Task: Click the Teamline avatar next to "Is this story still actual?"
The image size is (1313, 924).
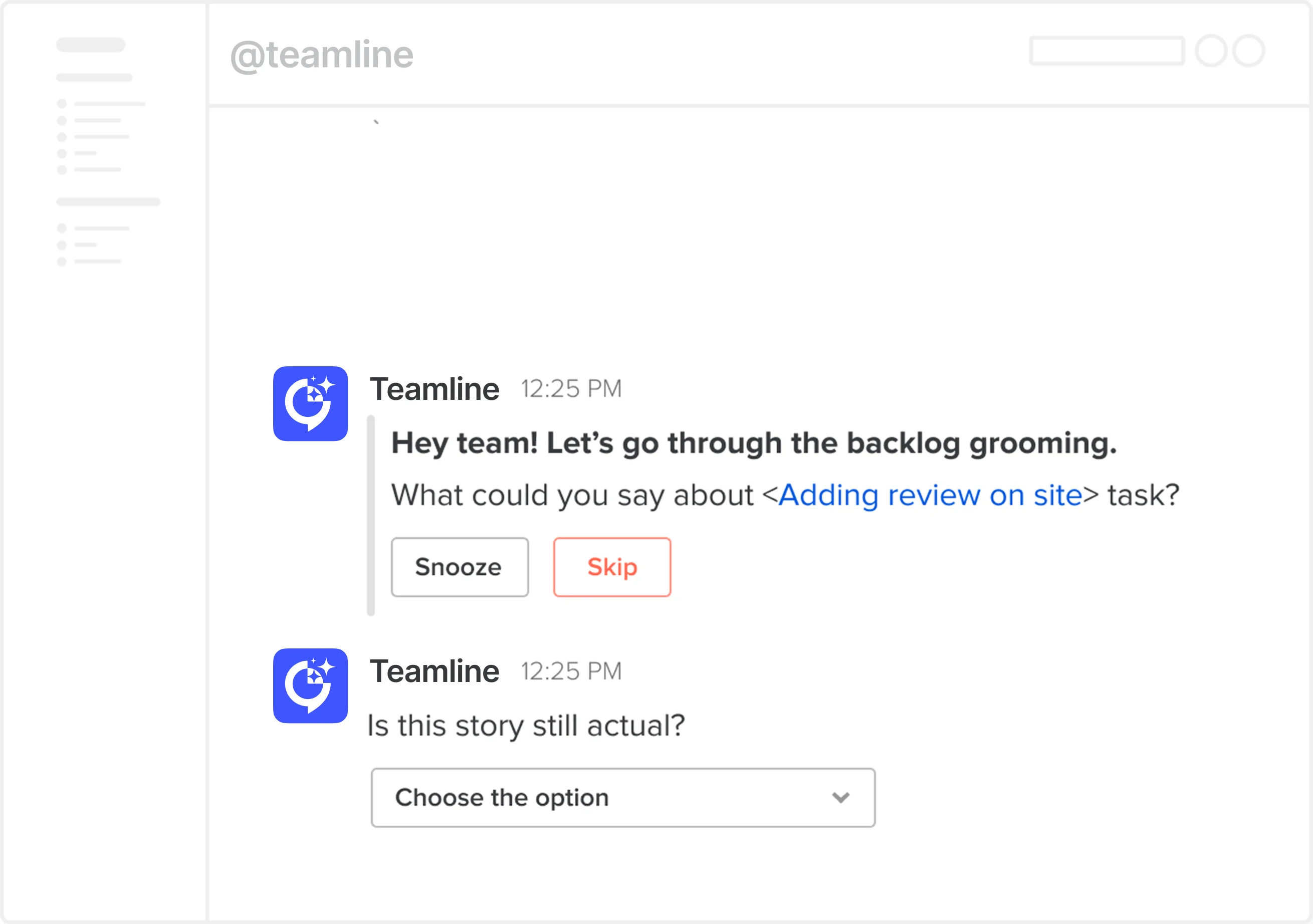Action: point(310,686)
